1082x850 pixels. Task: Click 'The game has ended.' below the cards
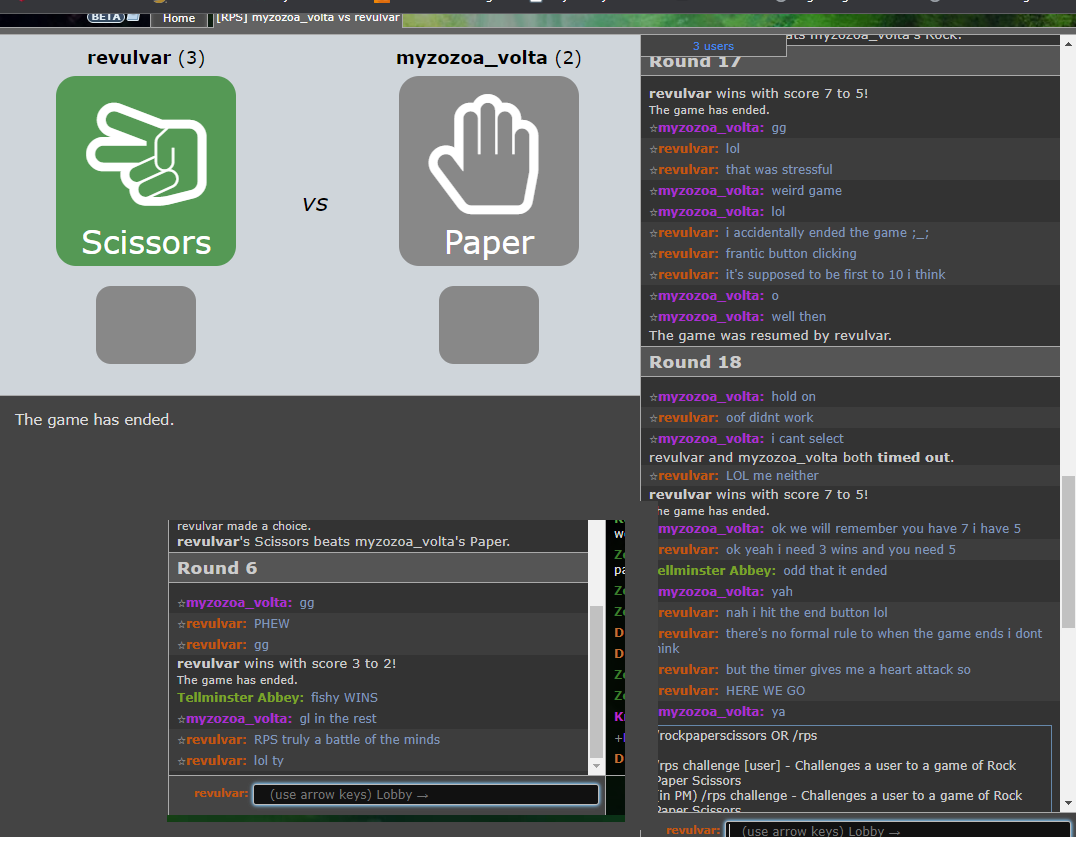pos(95,419)
